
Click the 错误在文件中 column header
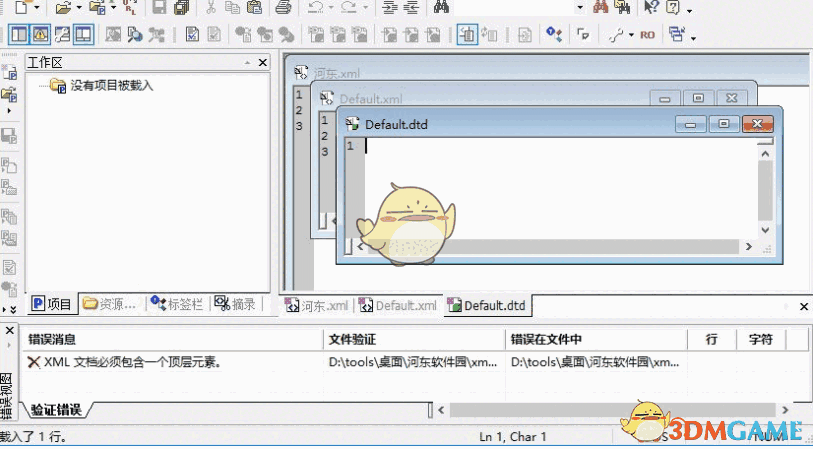(x=597, y=340)
